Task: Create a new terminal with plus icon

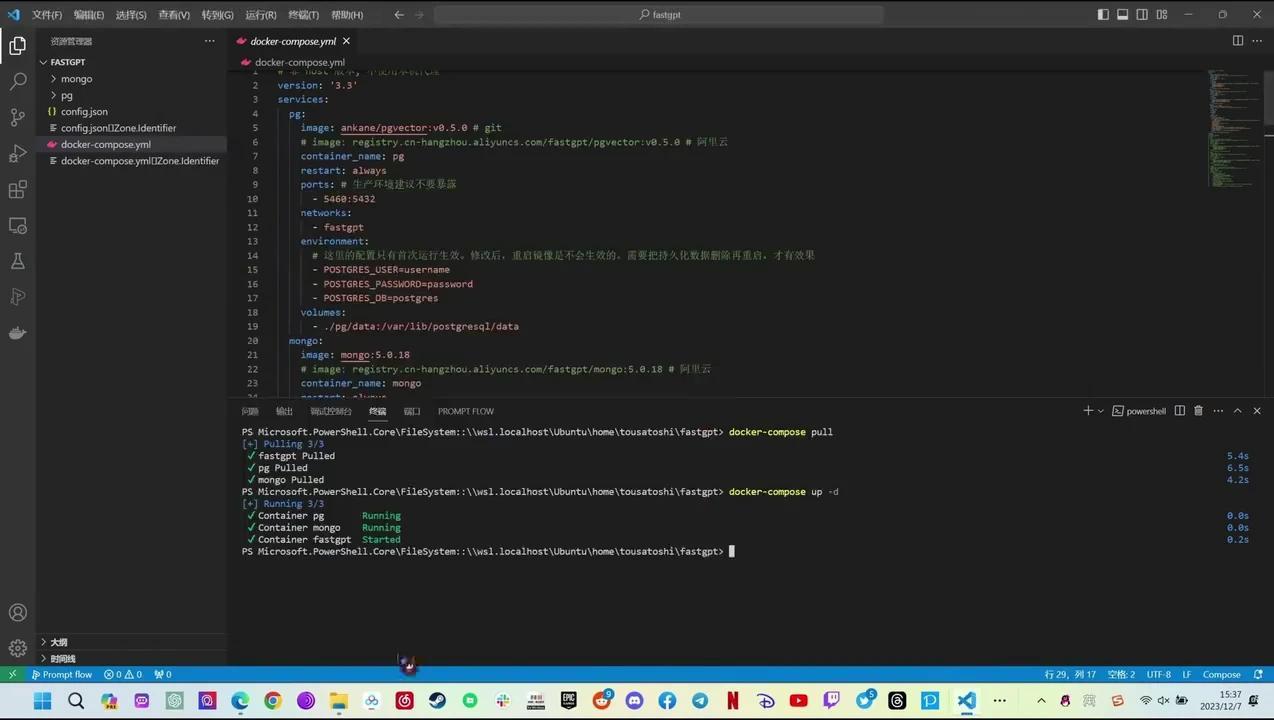Action: click(1088, 411)
